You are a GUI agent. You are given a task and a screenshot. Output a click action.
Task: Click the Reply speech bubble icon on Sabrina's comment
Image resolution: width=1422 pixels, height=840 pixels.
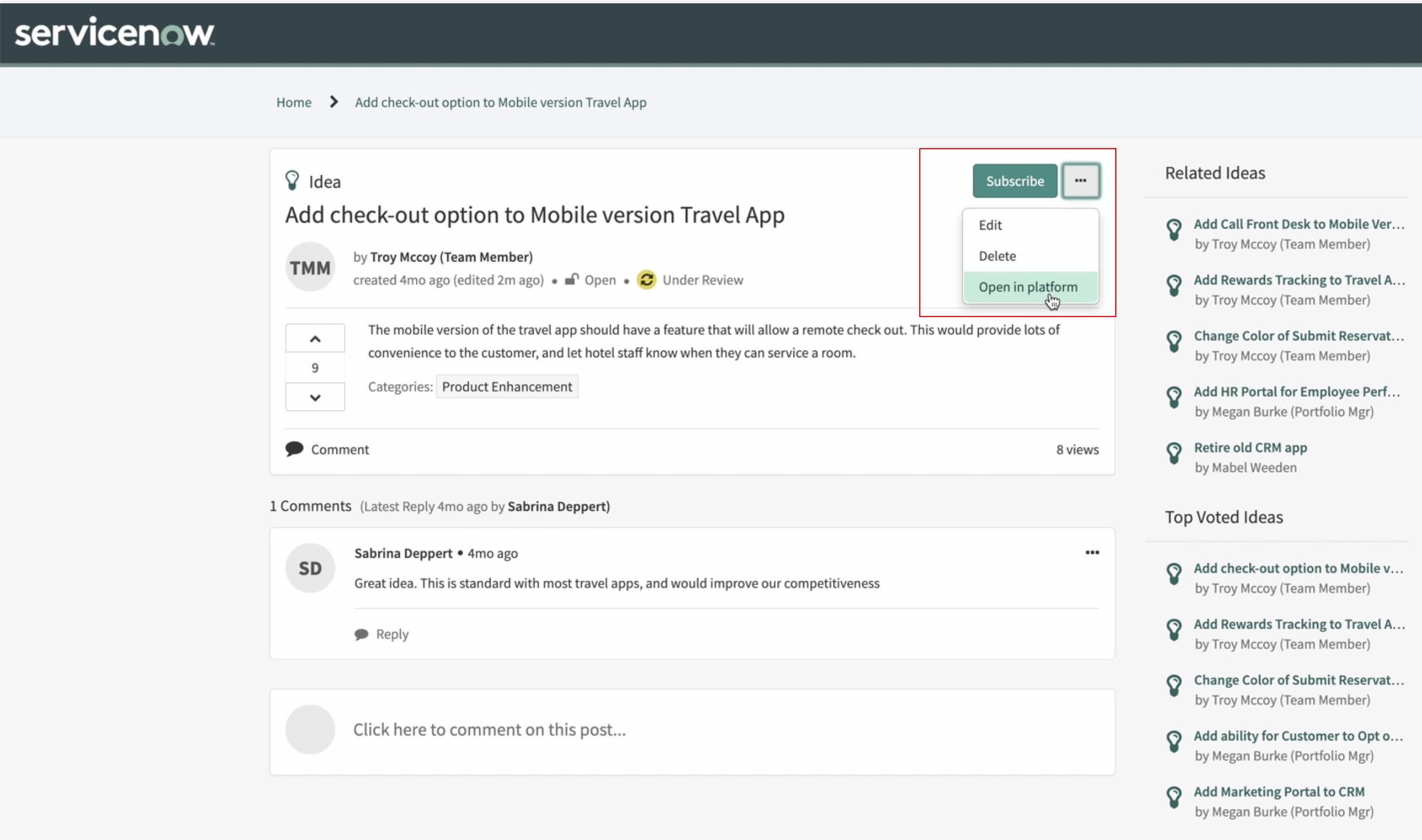coord(363,634)
